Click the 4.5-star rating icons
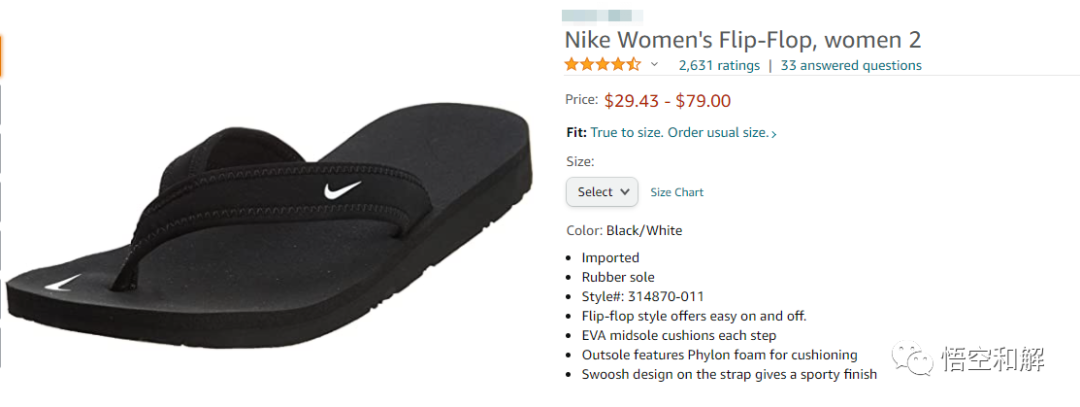The width and height of the screenshot is (1080, 407). (x=602, y=65)
